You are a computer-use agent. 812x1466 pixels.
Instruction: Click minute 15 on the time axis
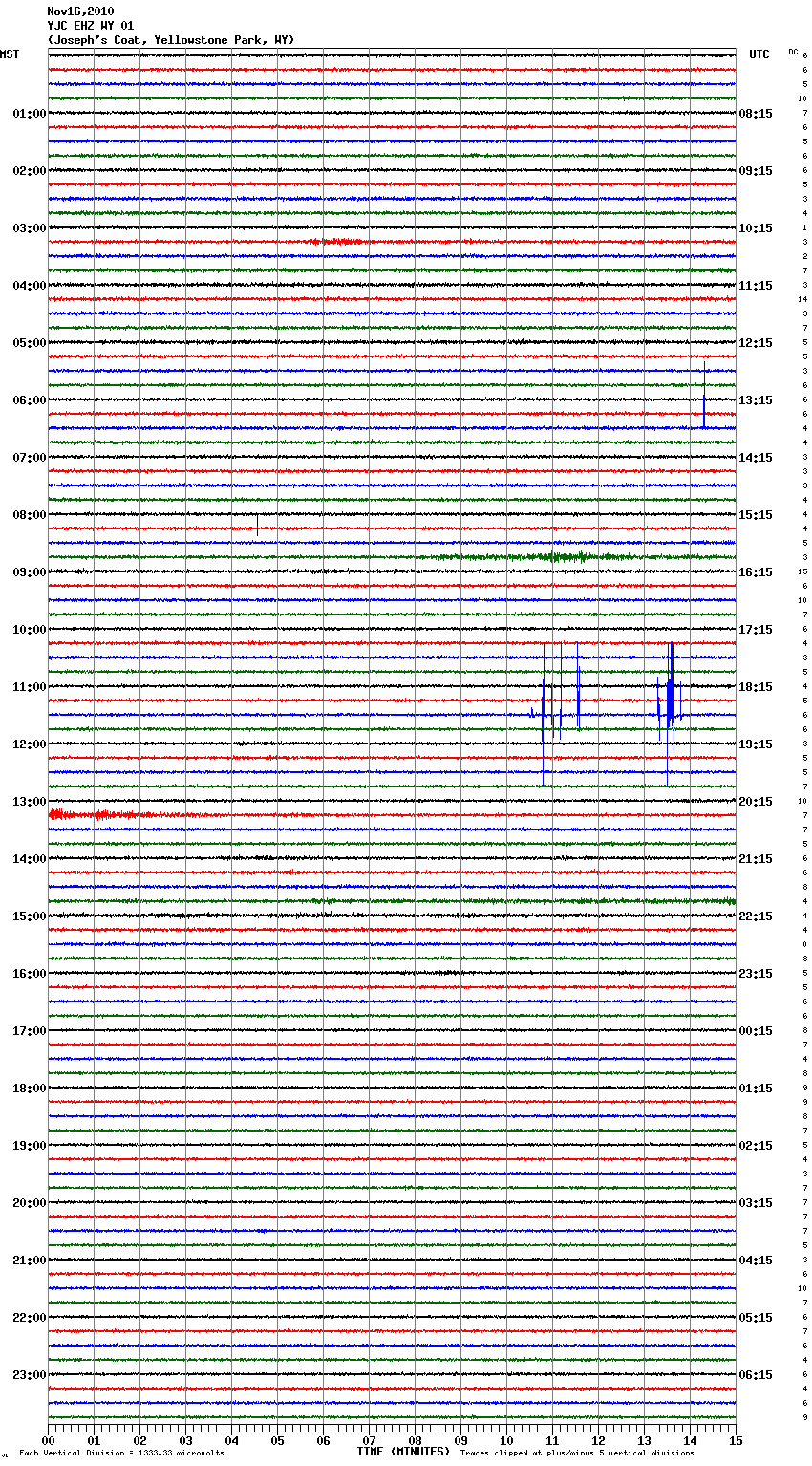click(736, 1440)
